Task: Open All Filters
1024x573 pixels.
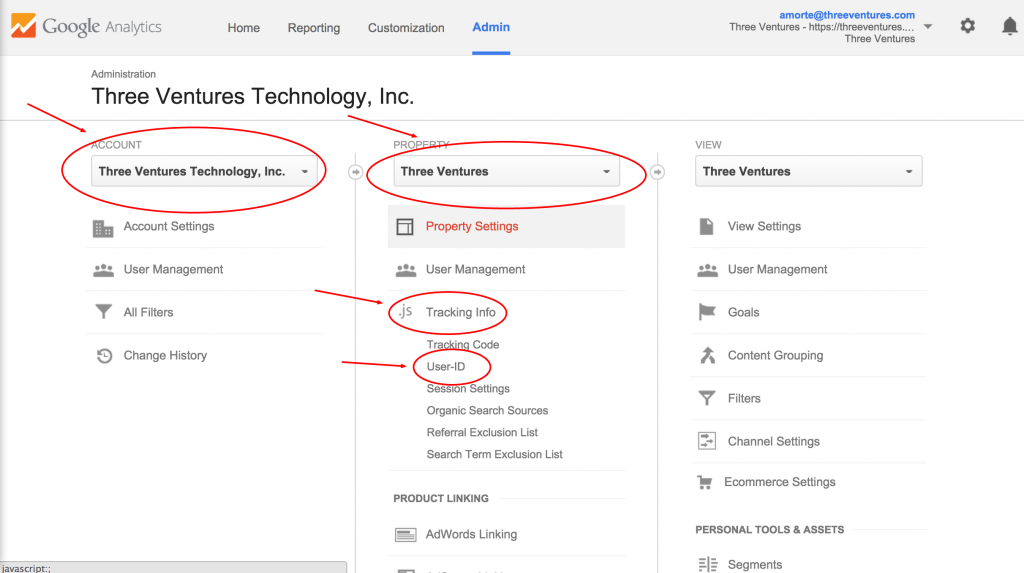Action: 148,312
